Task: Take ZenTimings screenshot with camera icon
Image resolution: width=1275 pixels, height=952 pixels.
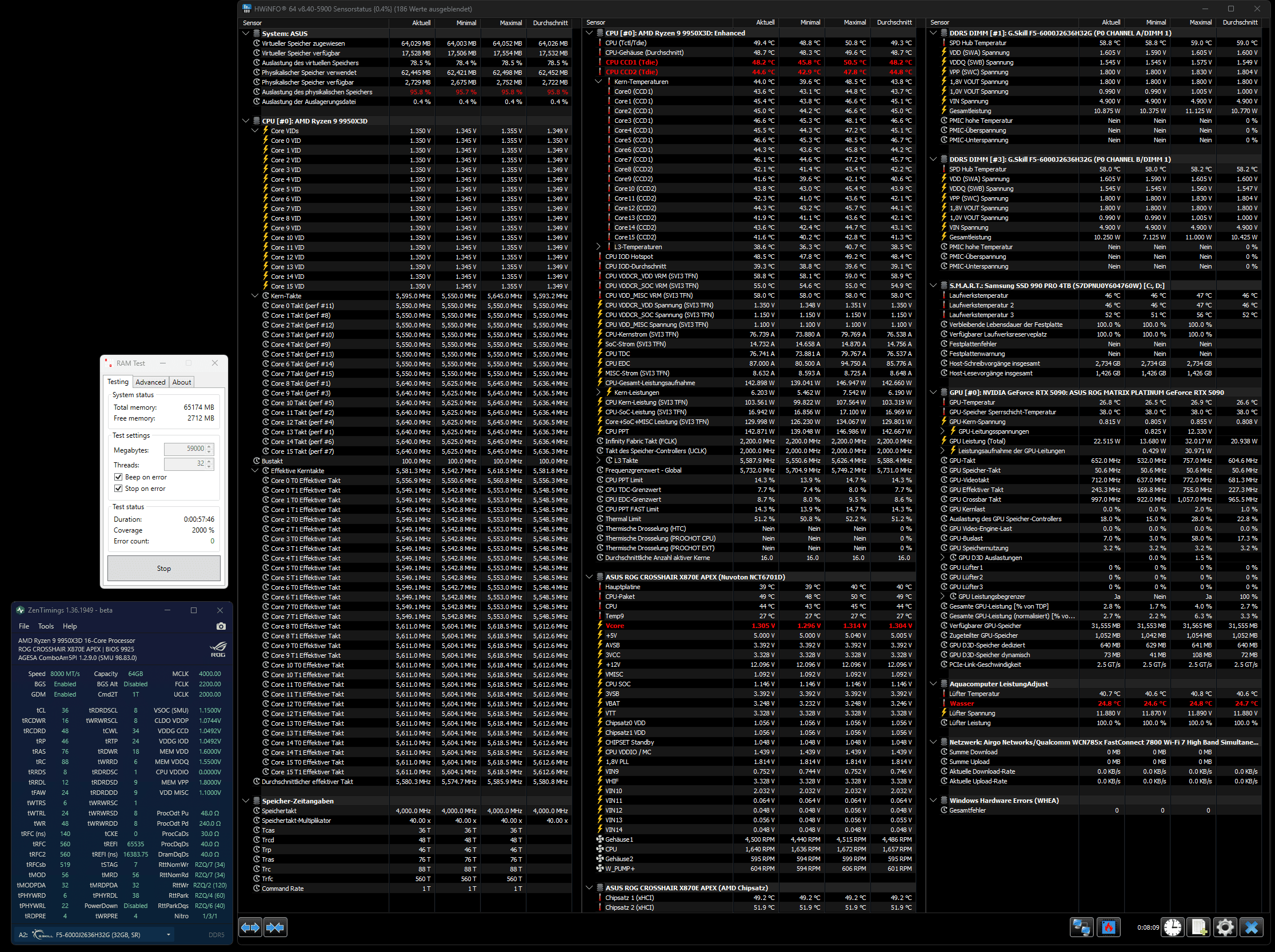Action: pos(221,626)
